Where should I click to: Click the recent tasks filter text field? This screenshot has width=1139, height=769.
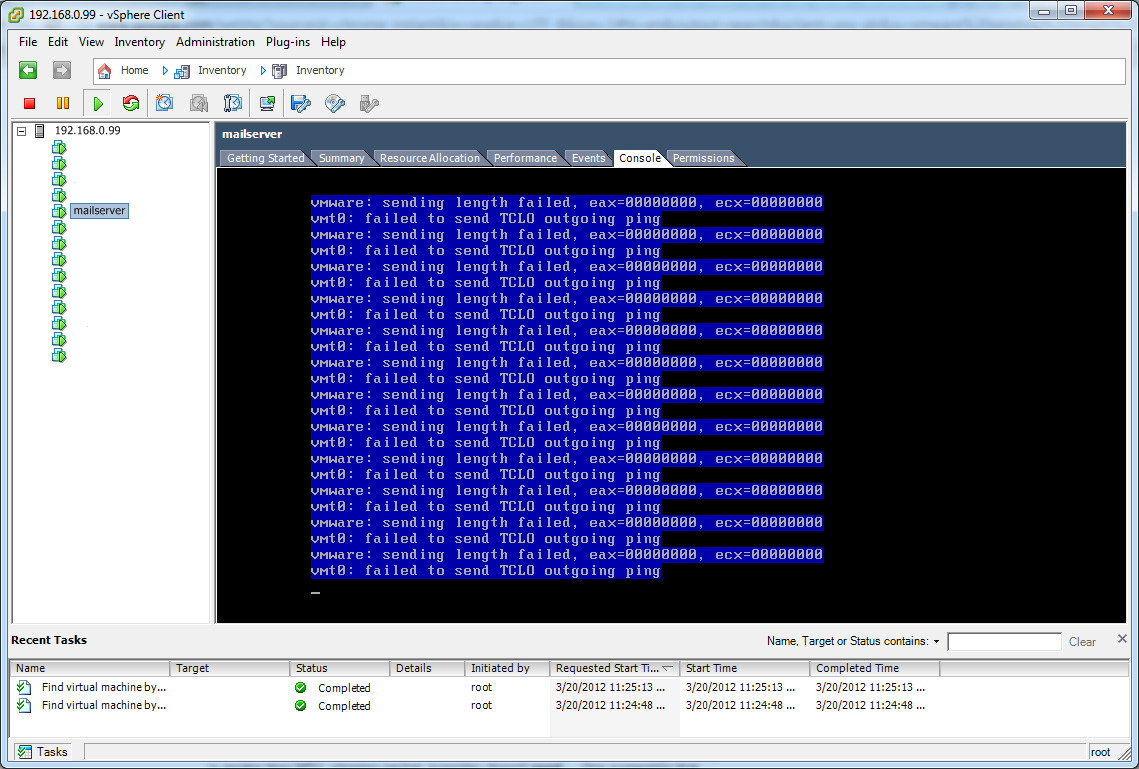coord(1005,642)
